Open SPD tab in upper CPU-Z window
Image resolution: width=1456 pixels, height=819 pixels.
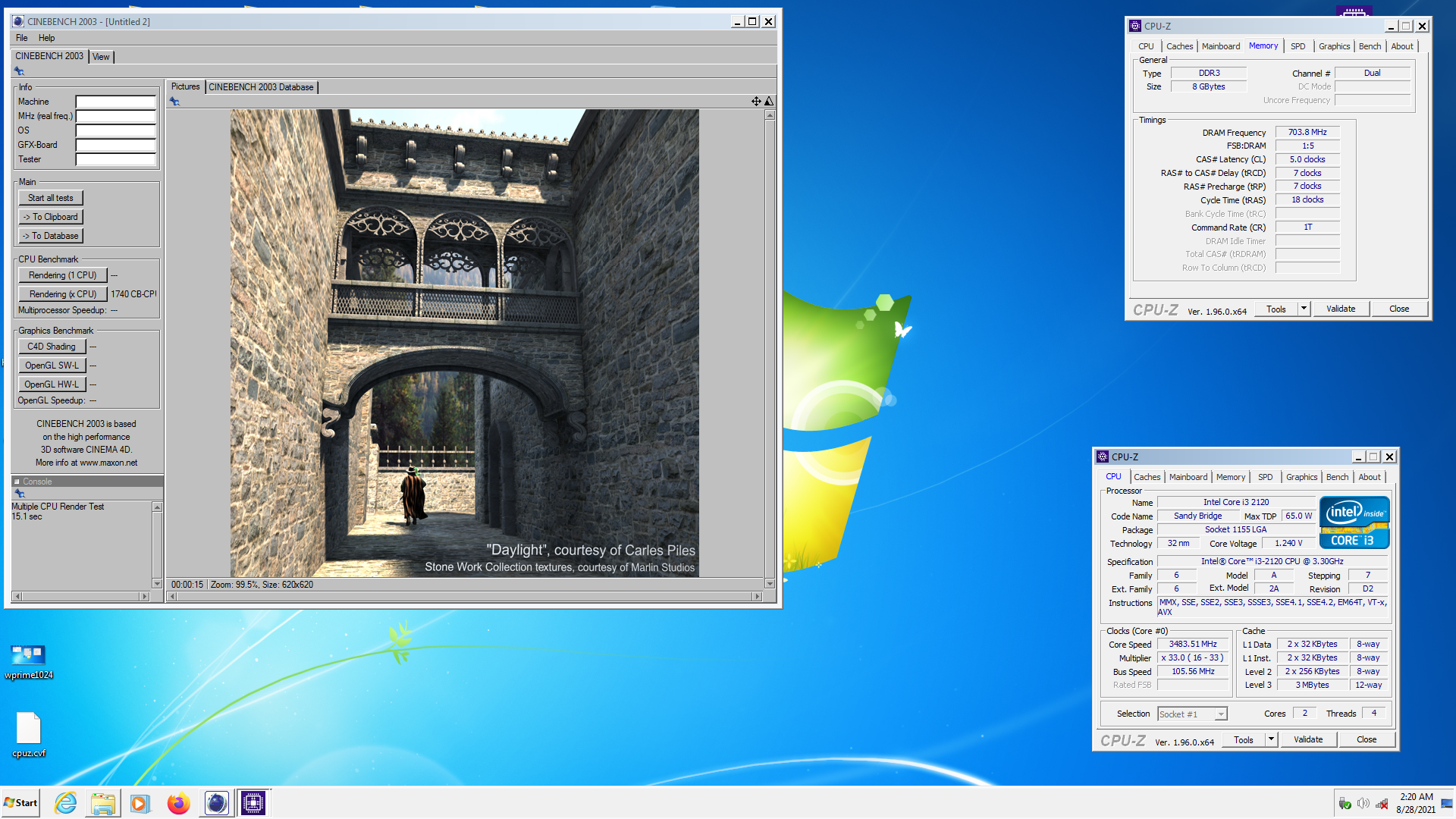point(1298,46)
